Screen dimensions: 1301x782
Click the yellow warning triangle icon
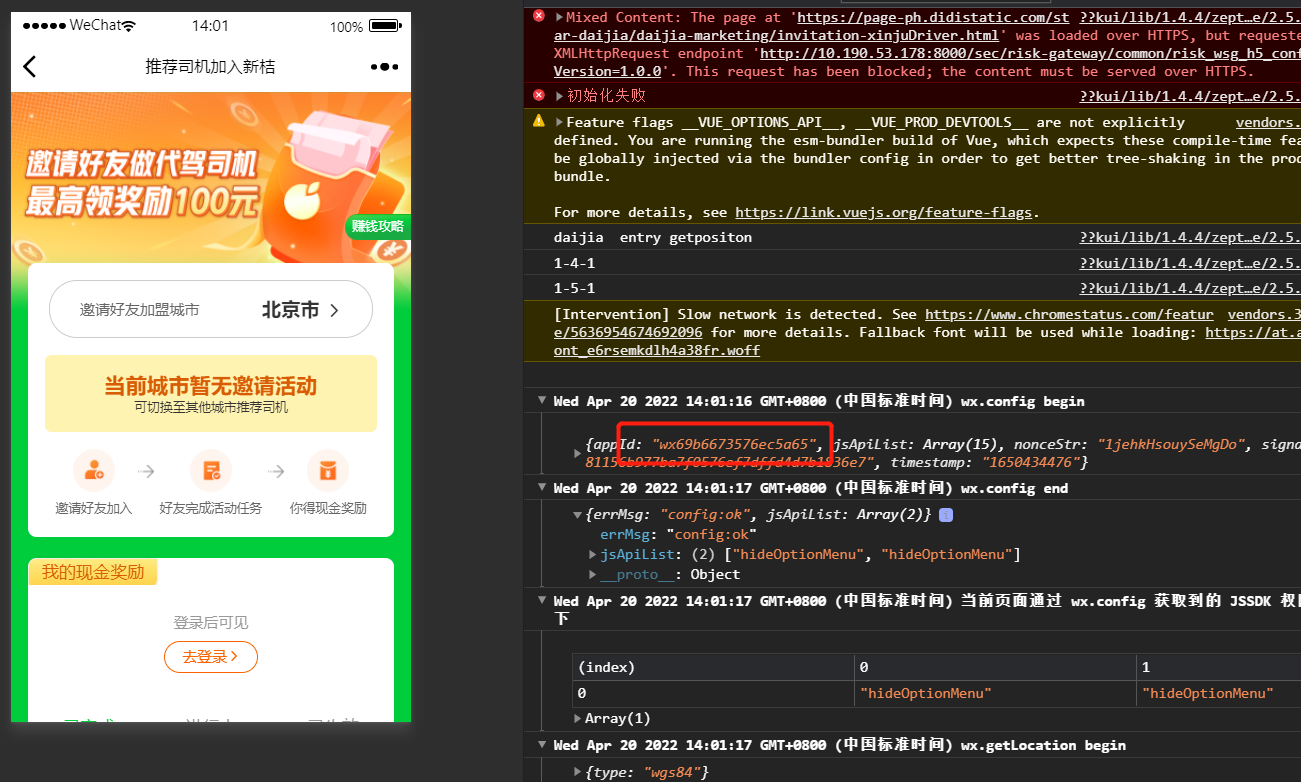coord(539,121)
